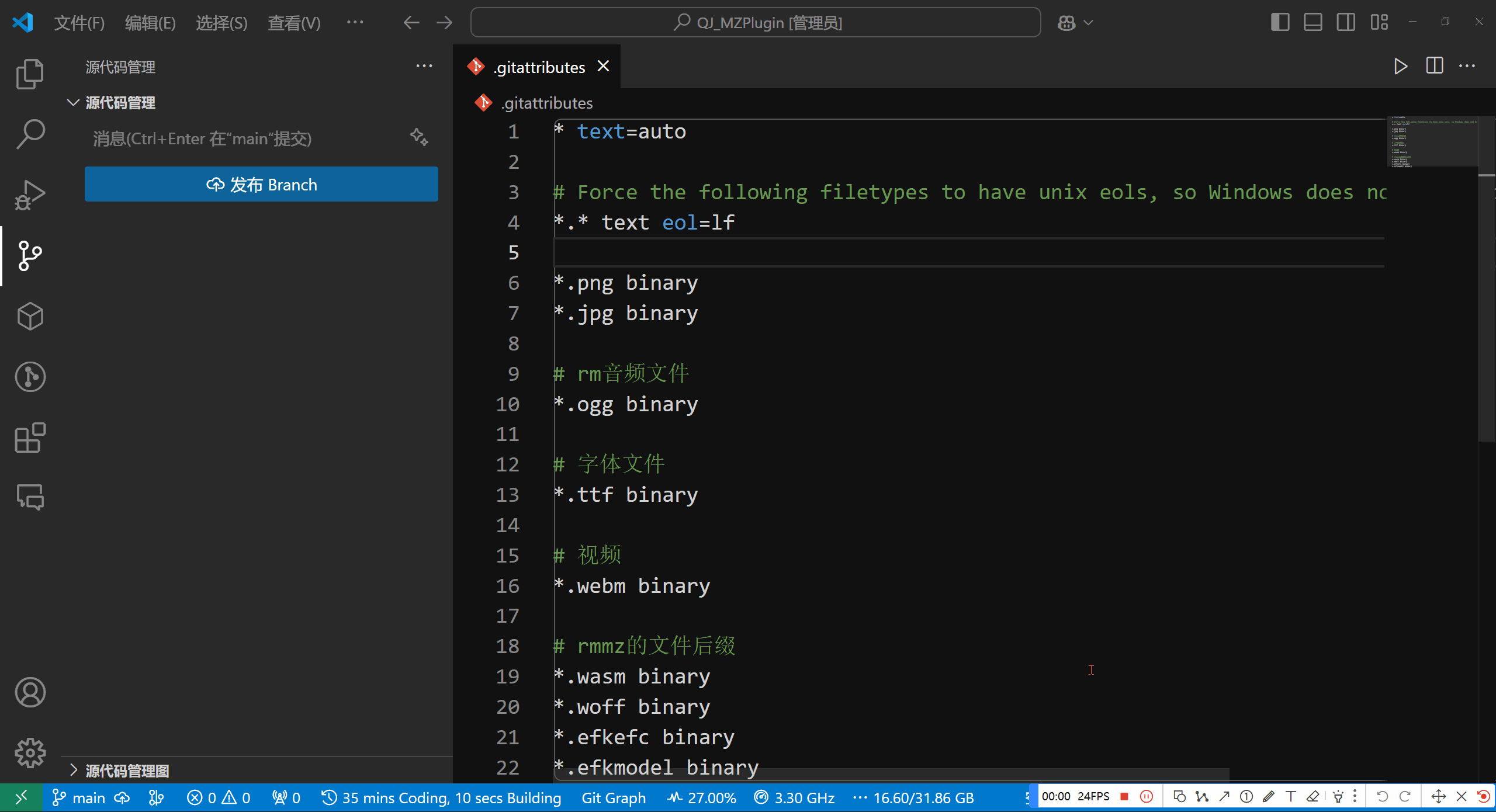The image size is (1496, 812).
Task: Click the sparkle generate commit message icon
Action: pyautogui.click(x=418, y=137)
